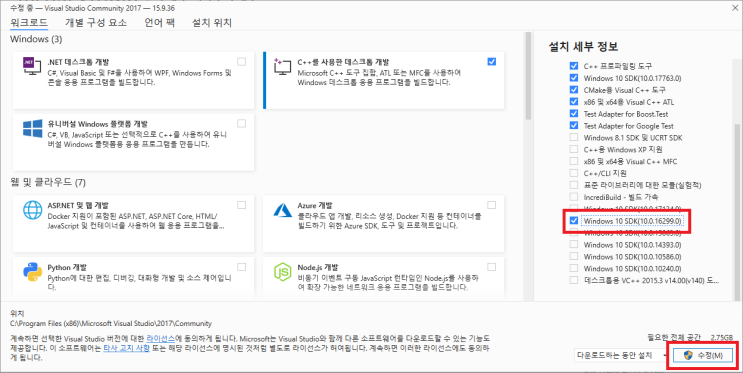The image size is (743, 373).
Task: Check Windows 8.1 SDK 및 UCRT SDK
Action: click(574, 137)
